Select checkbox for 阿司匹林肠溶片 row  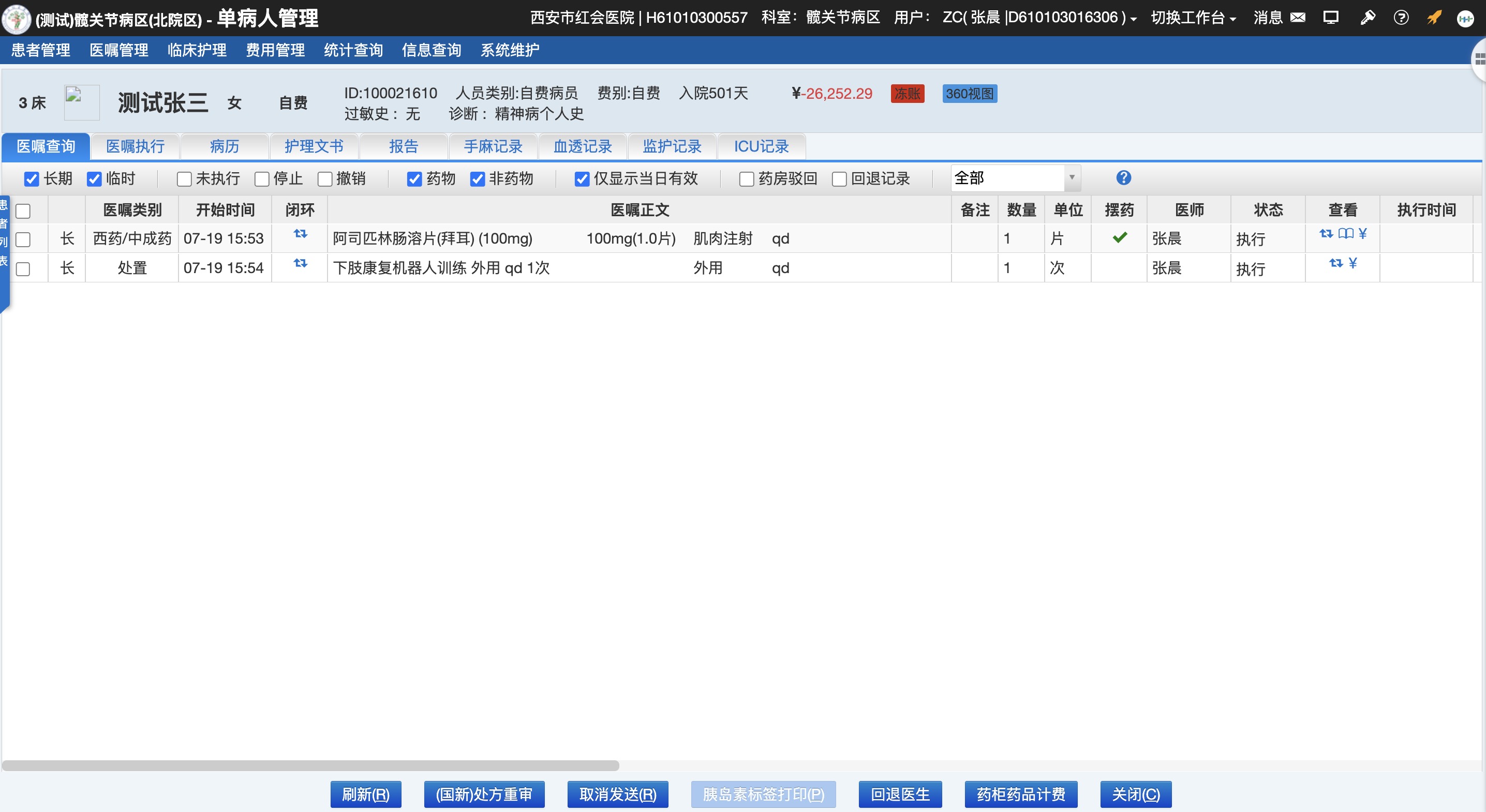click(23, 239)
